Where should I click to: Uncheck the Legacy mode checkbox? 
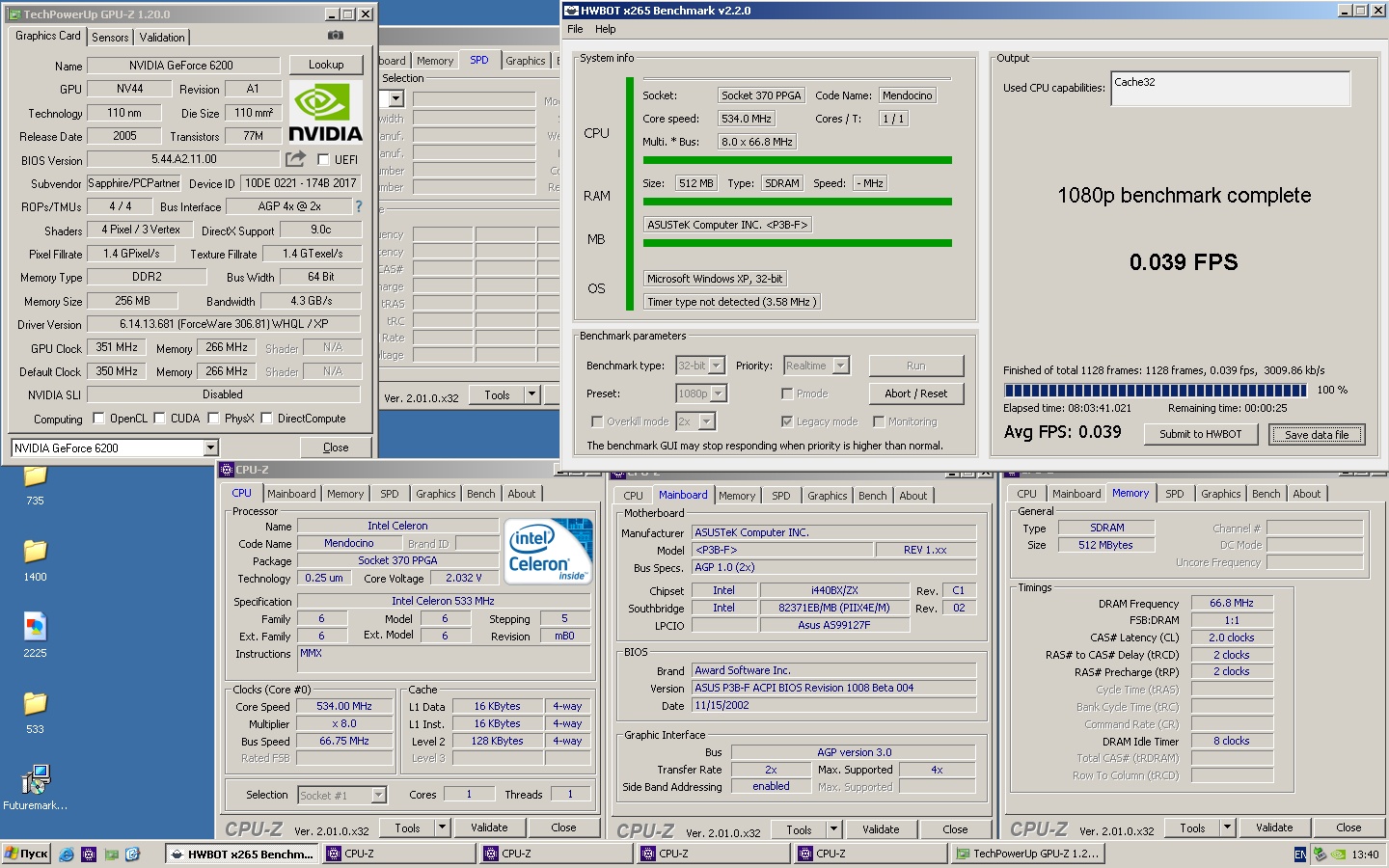[x=787, y=421]
